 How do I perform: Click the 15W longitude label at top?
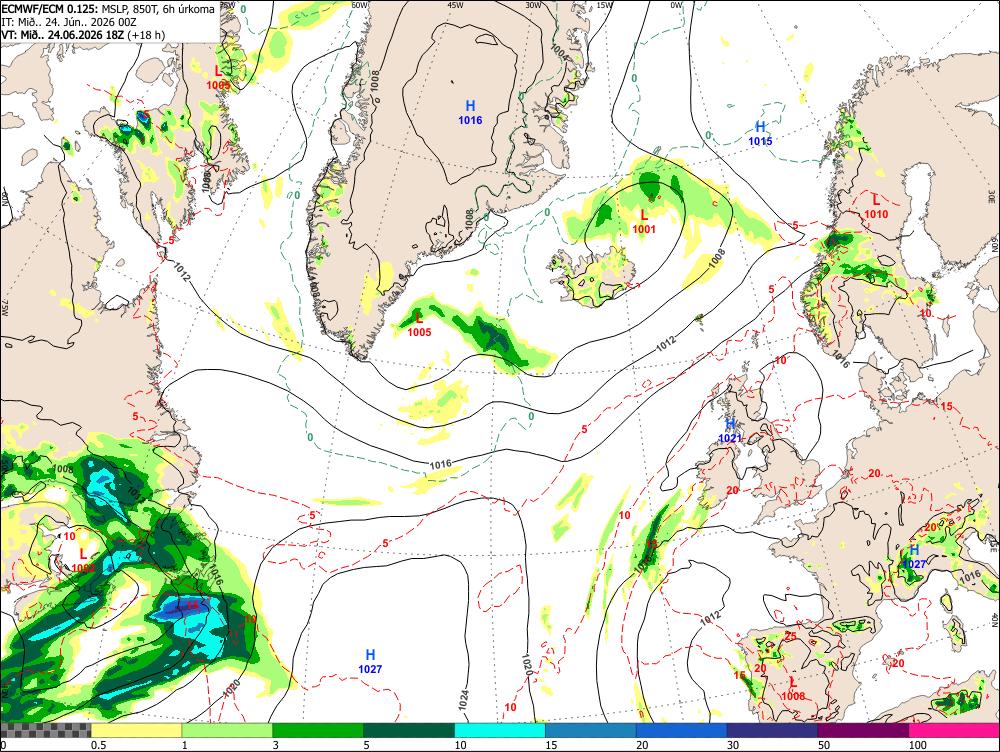click(604, 5)
